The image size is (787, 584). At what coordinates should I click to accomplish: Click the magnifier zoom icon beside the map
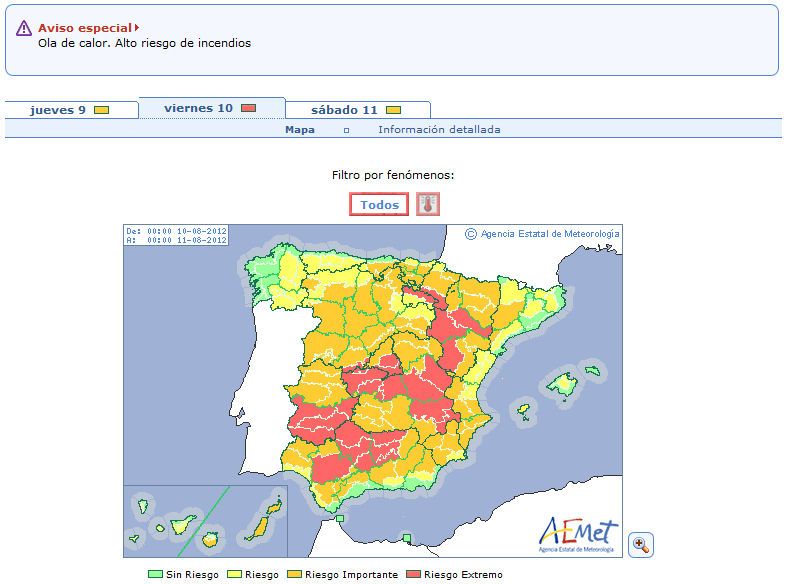[x=641, y=545]
